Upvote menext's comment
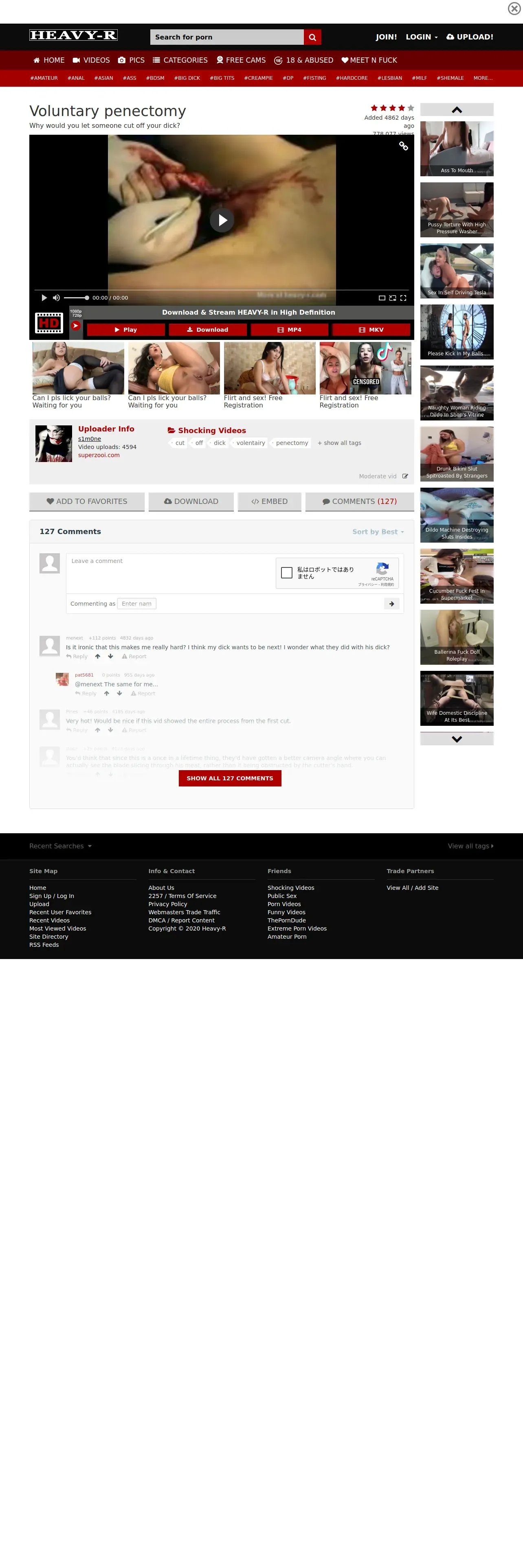 coord(97,656)
